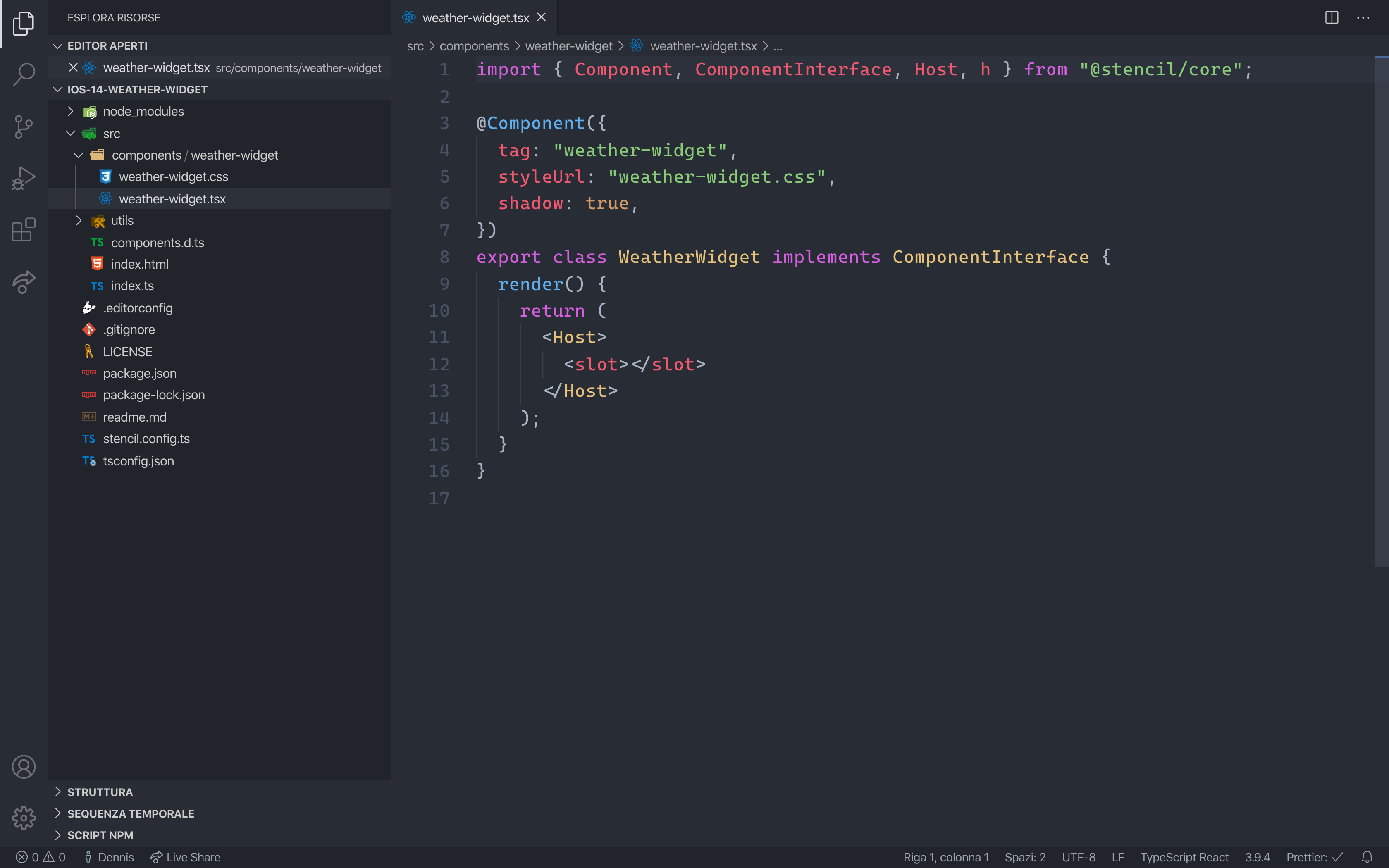Viewport: 1389px width, 868px height.
Task: Expand the STRUTTURA panel
Action: point(219,792)
